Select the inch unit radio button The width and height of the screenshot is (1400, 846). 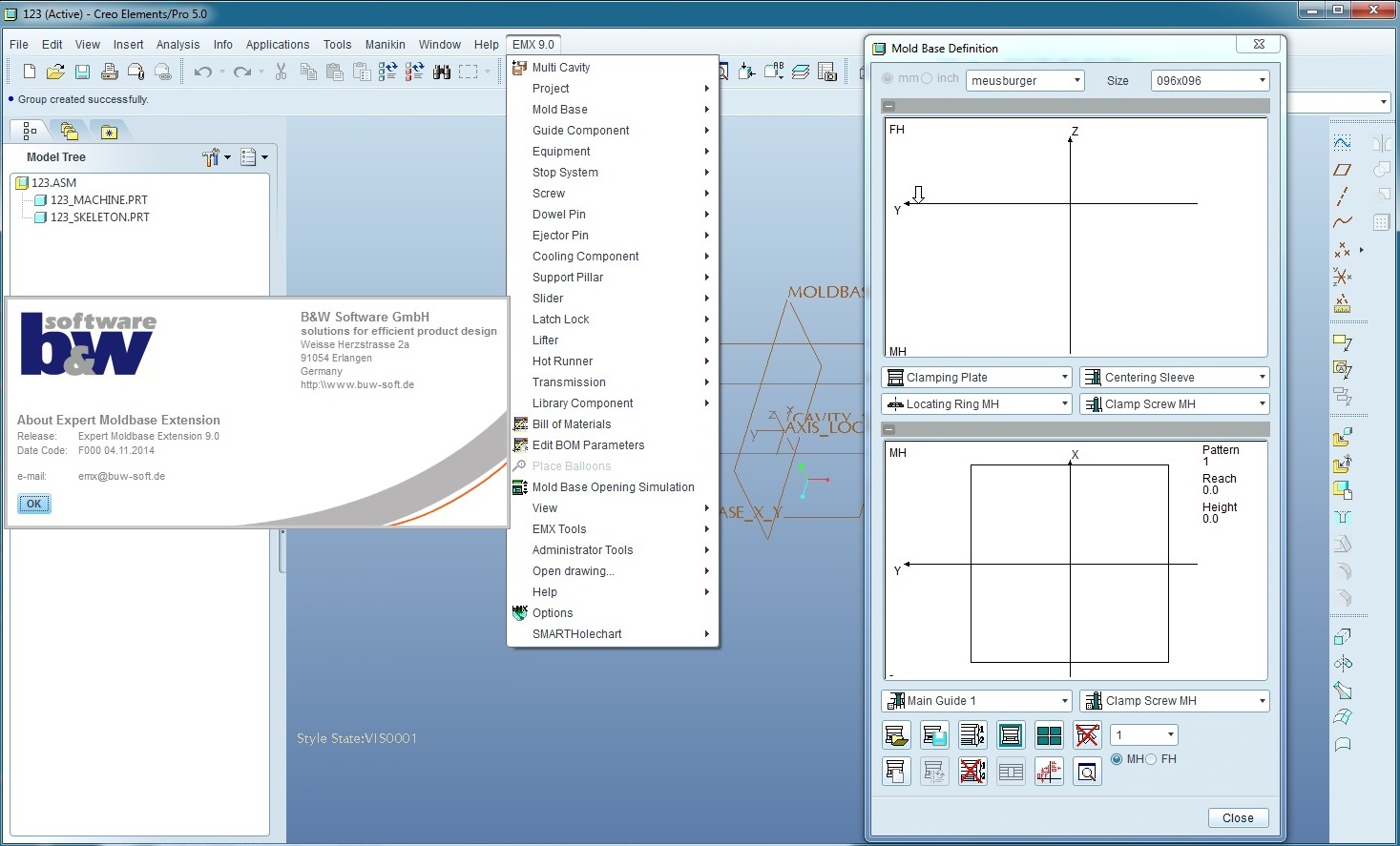pyautogui.click(x=927, y=78)
